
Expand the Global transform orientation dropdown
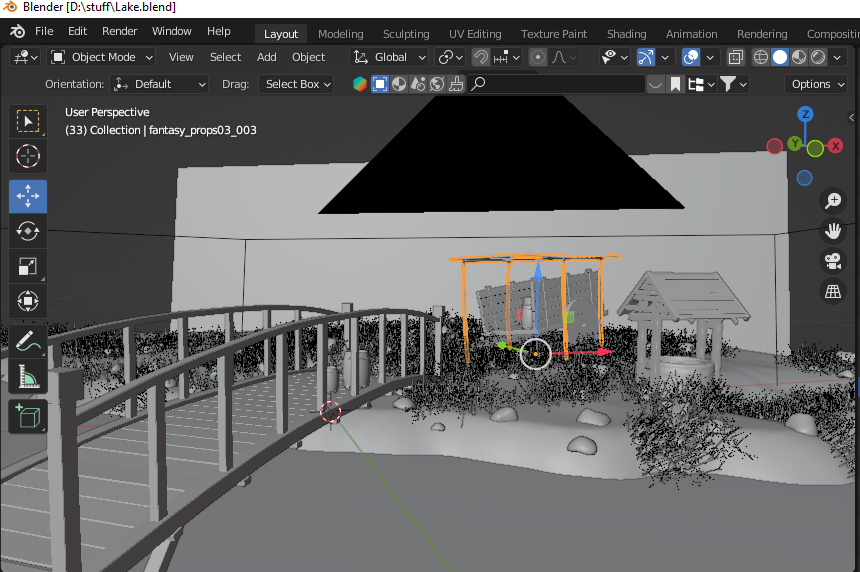[390, 57]
